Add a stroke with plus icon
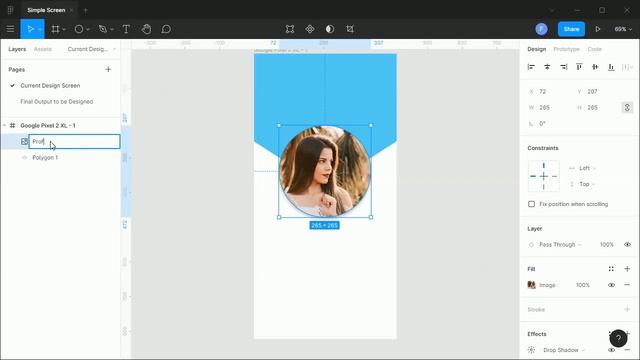This screenshot has height=360, width=640. (x=627, y=309)
